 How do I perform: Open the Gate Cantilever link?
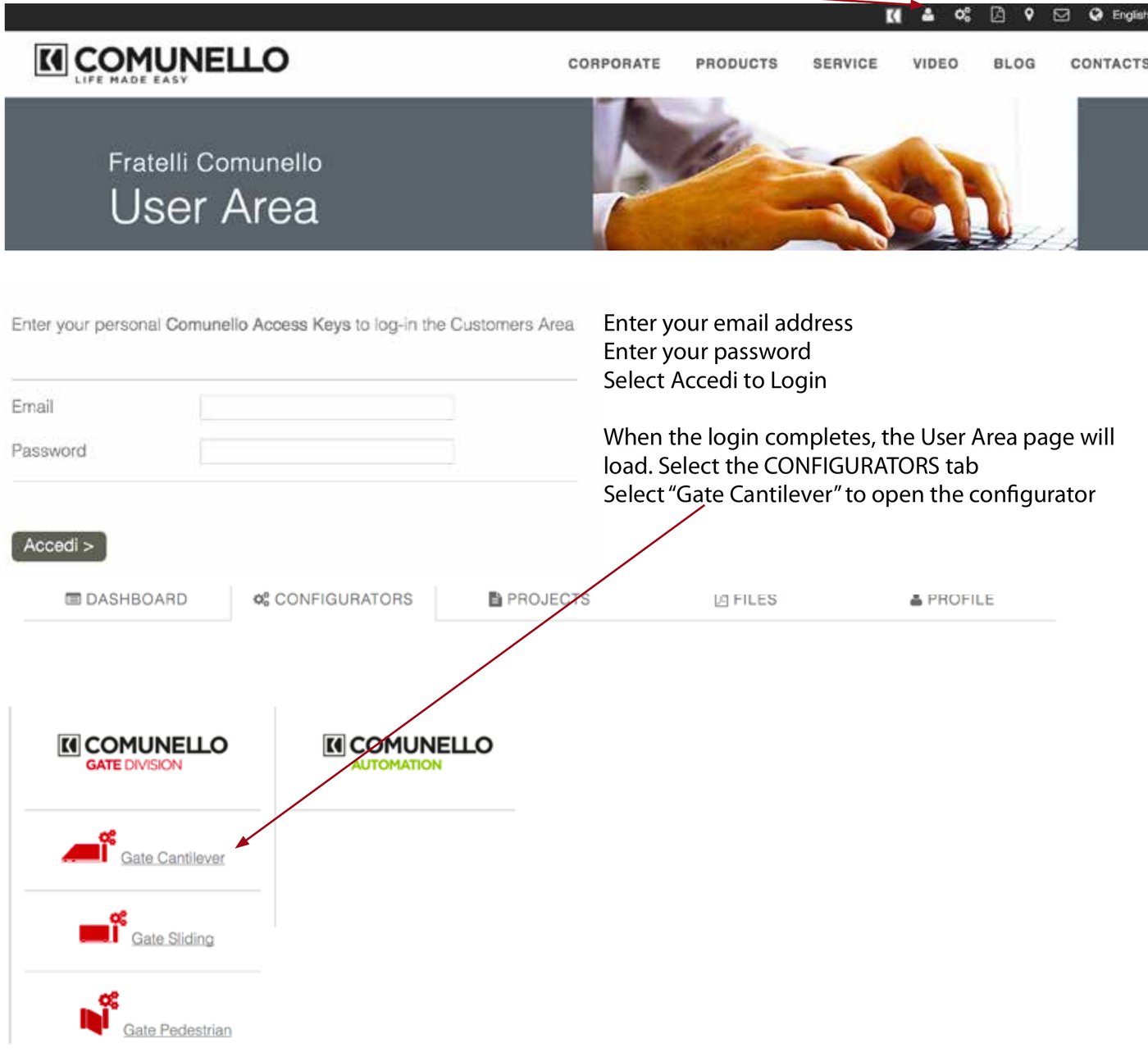pos(173,858)
